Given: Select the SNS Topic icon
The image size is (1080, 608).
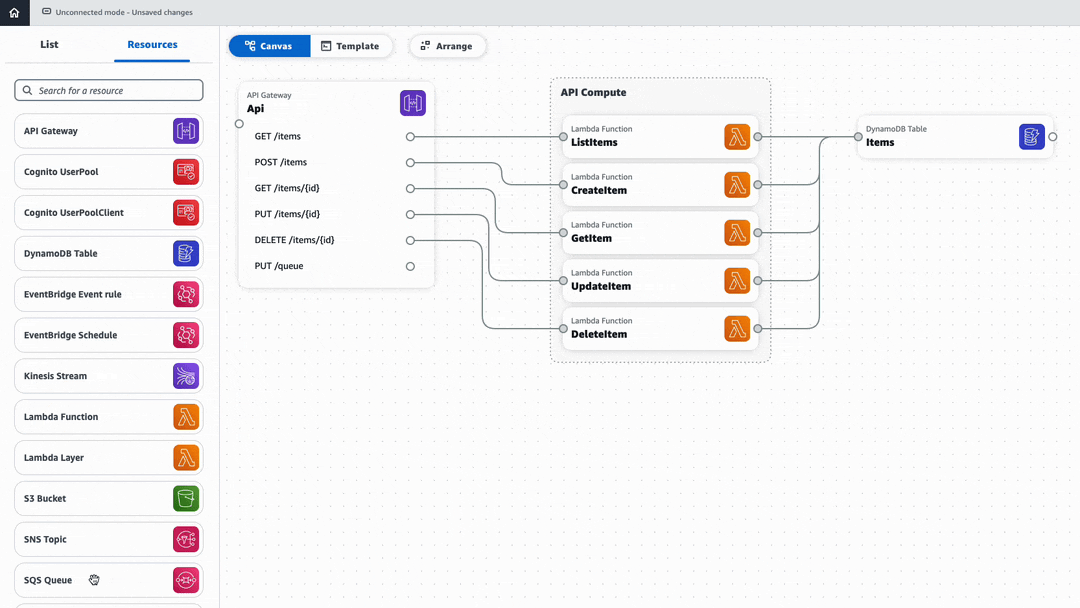Looking at the screenshot, I should point(186,539).
